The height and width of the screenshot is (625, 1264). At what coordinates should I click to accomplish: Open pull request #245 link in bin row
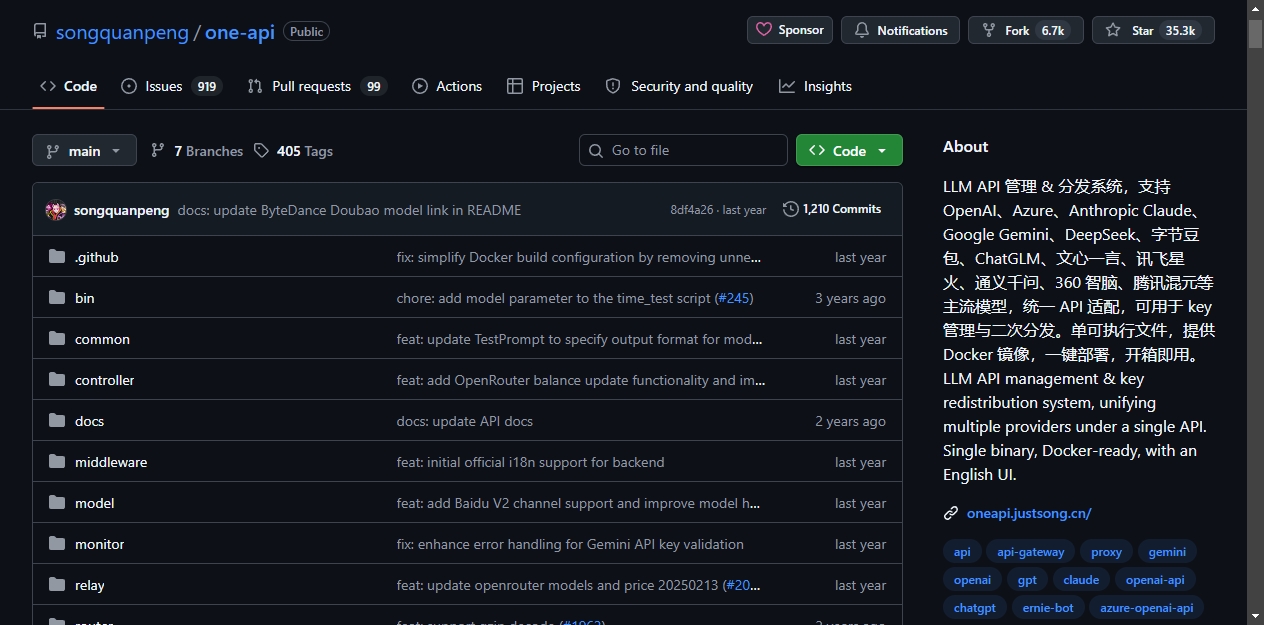pyautogui.click(x=734, y=298)
